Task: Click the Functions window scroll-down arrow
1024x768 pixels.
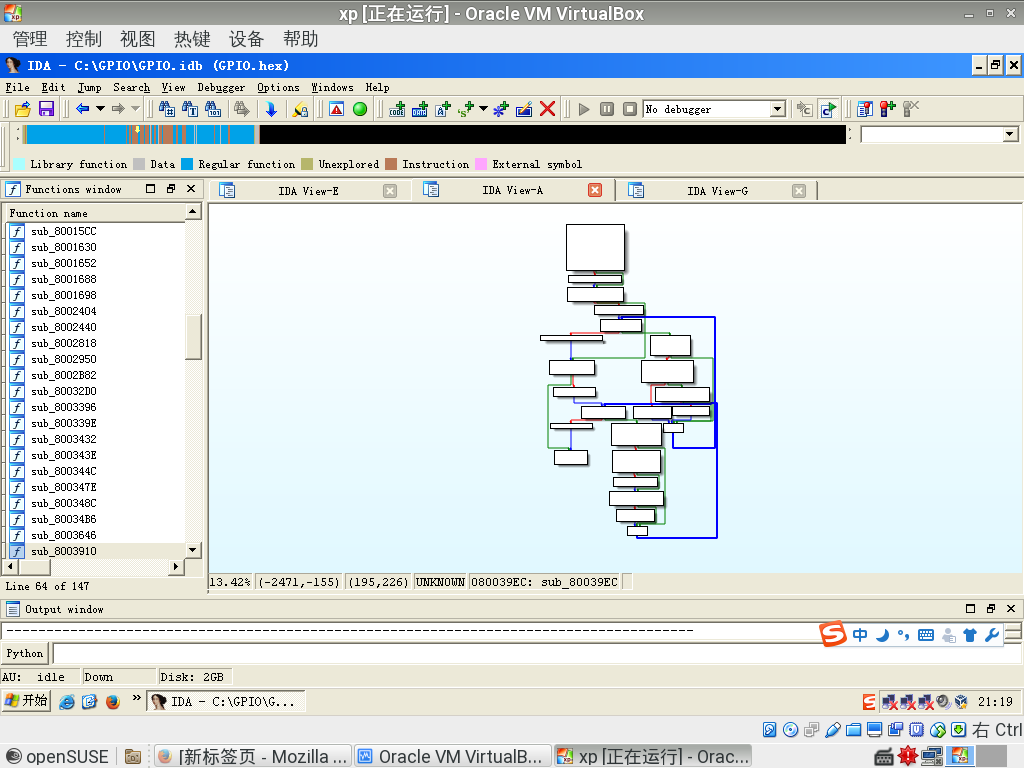Action: pyautogui.click(x=193, y=550)
